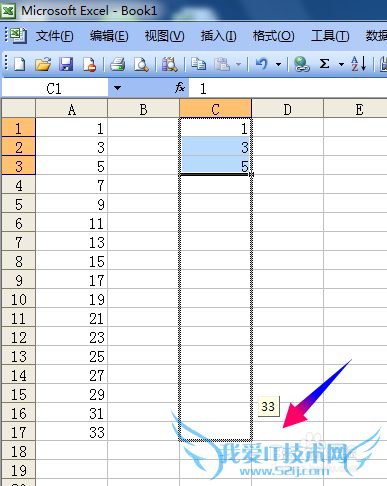Click cell A16 containing 31
The image size is (387, 486).
pos(72,413)
